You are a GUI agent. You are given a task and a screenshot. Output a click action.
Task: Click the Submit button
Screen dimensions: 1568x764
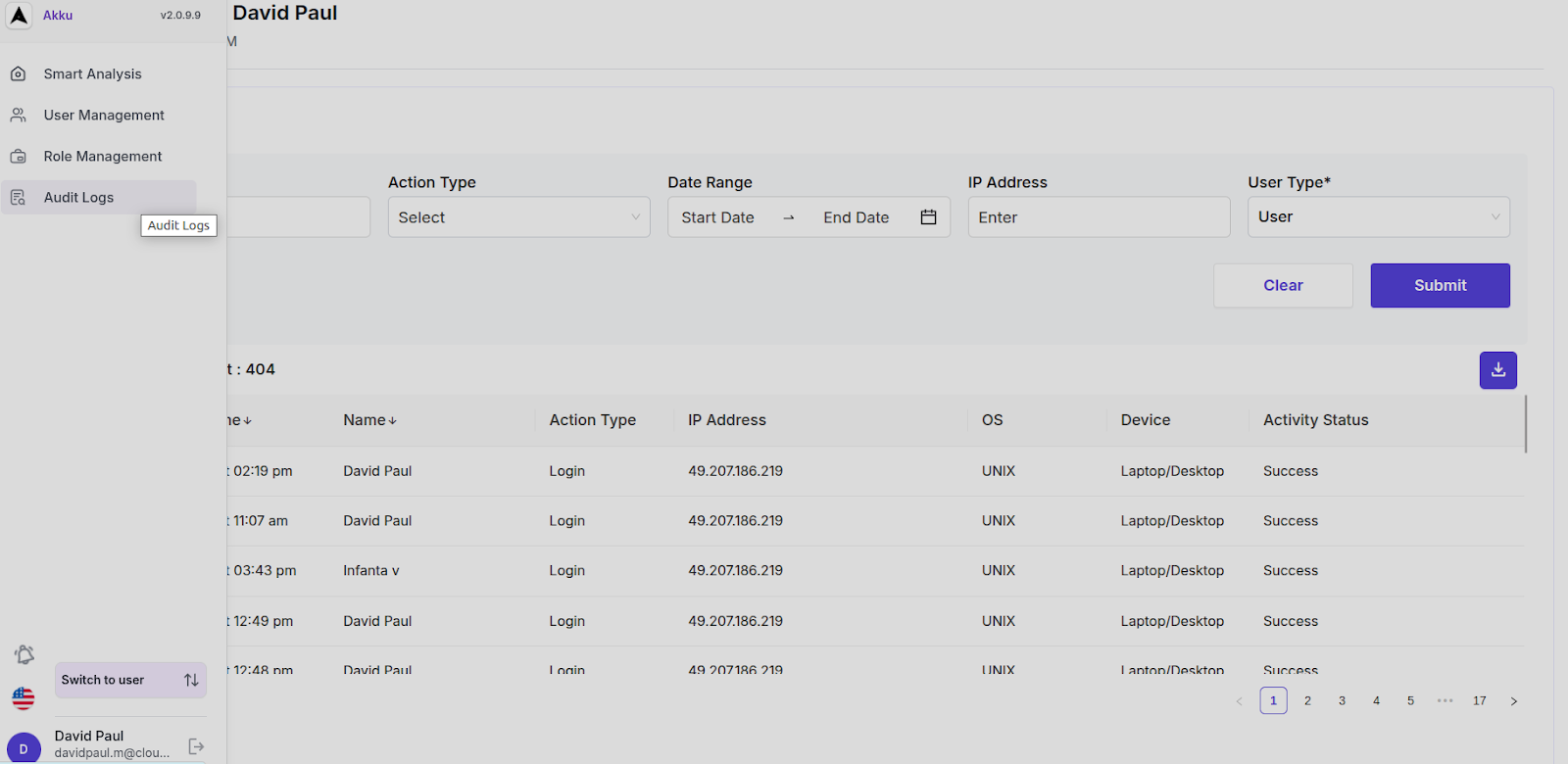tap(1440, 286)
